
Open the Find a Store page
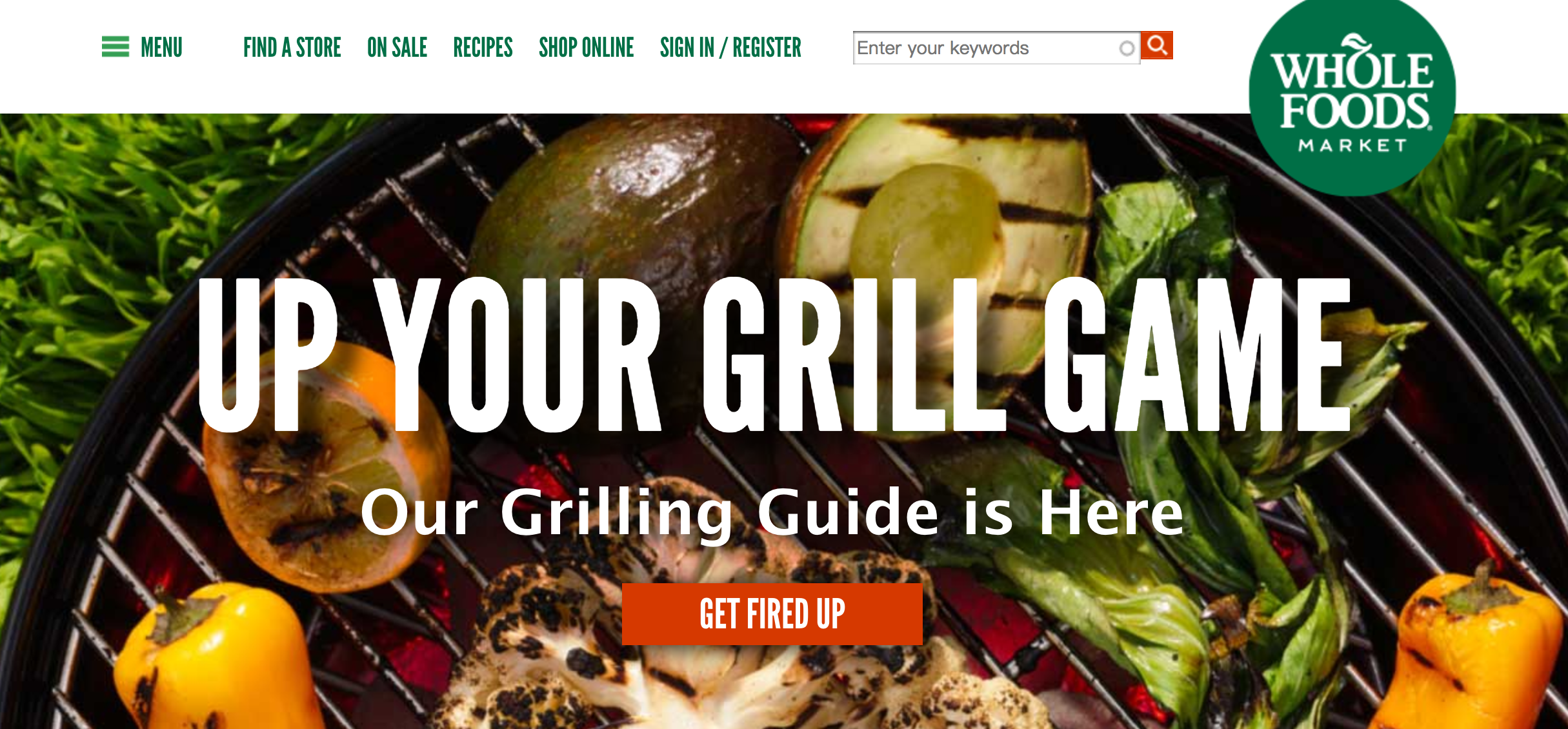[x=292, y=48]
